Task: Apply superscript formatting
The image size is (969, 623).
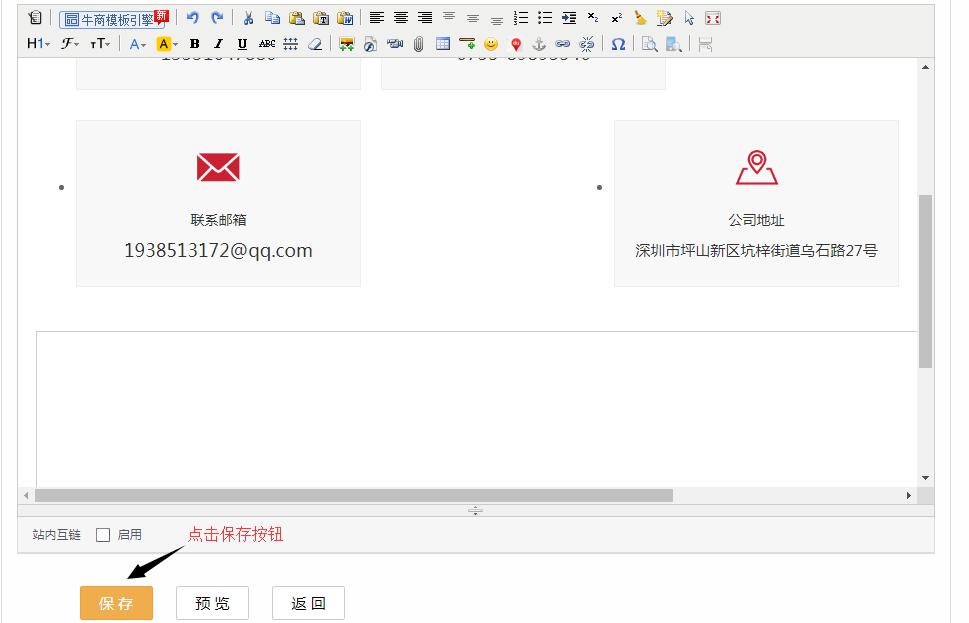Action: [x=617, y=18]
